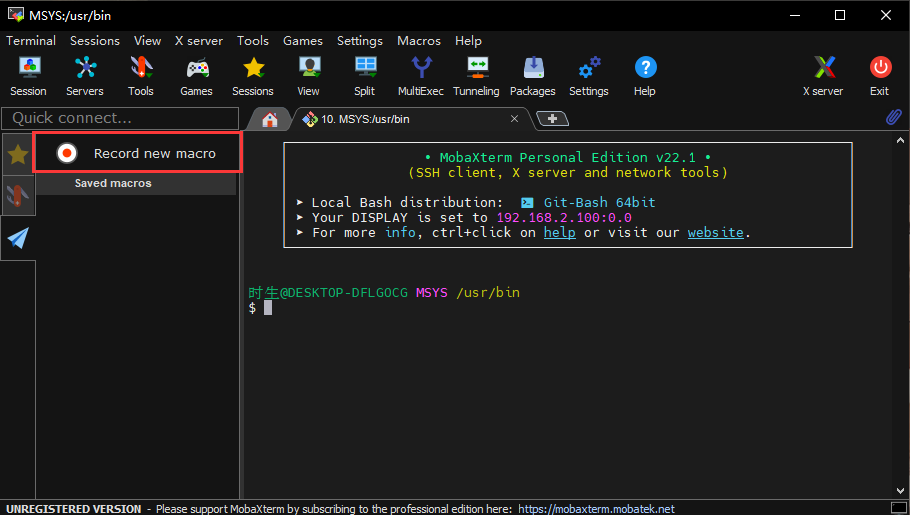910x515 pixels.
Task: Open the Sessions menu
Action: click(x=95, y=41)
